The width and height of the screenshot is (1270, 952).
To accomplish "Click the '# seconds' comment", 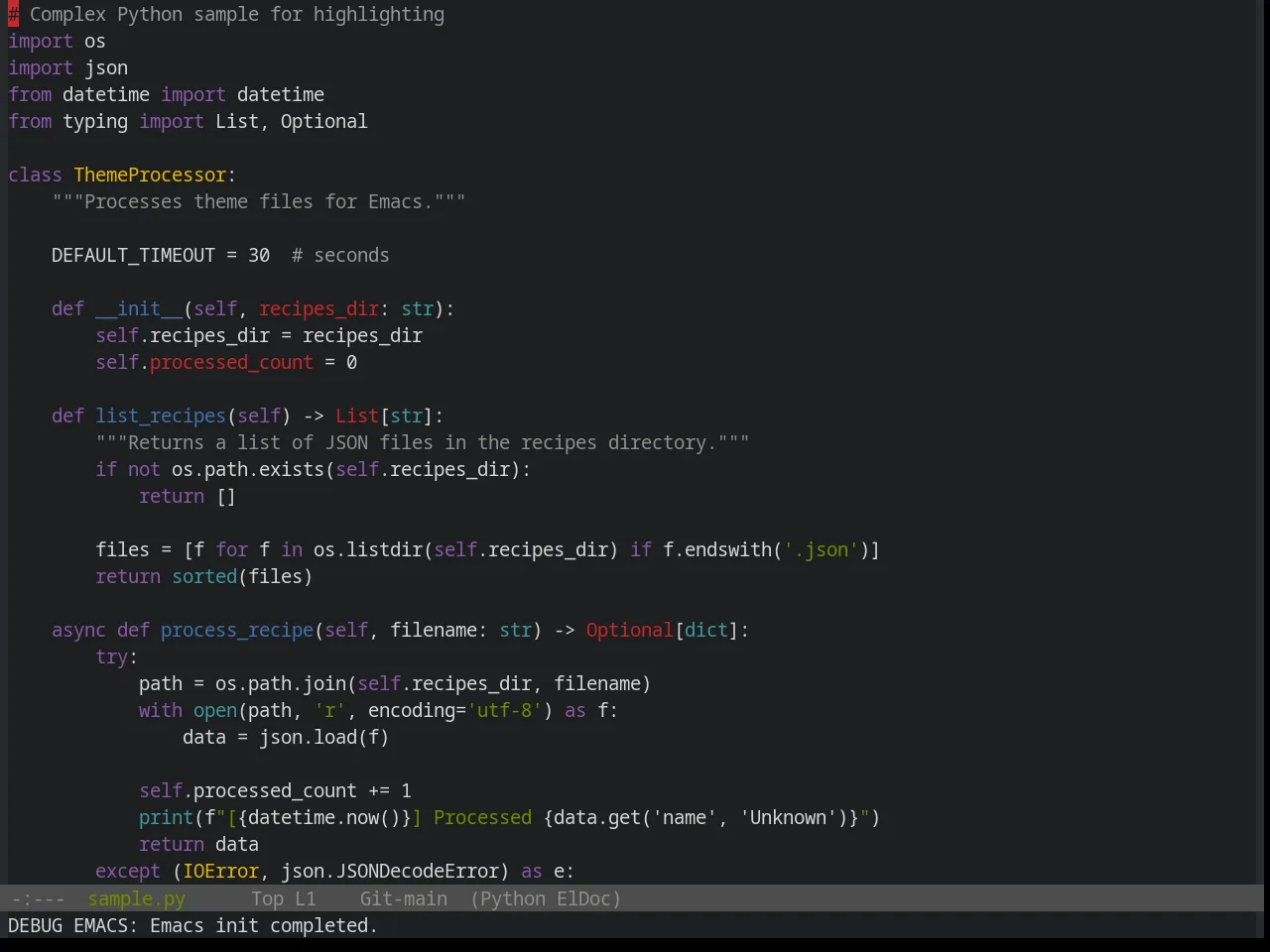I will [x=340, y=255].
